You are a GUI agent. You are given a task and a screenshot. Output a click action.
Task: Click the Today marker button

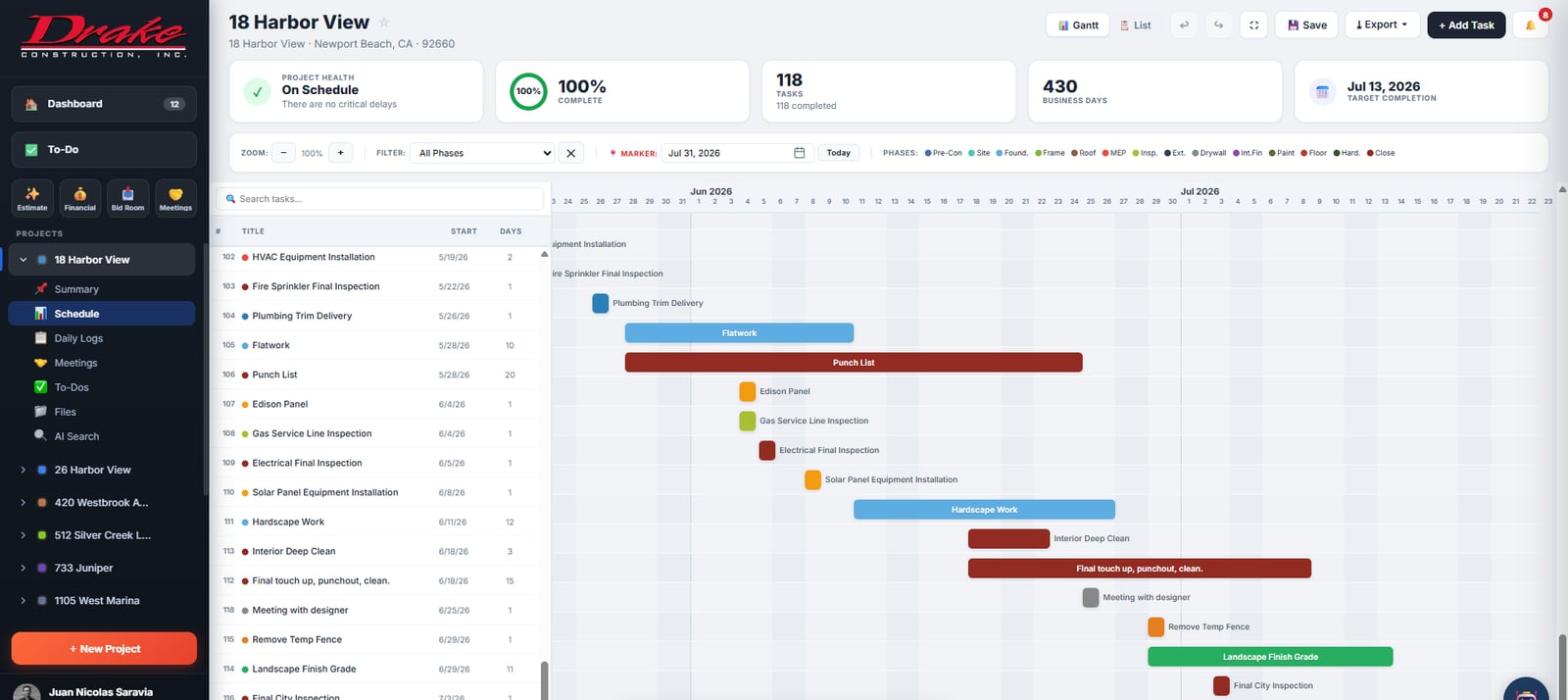[x=838, y=153]
